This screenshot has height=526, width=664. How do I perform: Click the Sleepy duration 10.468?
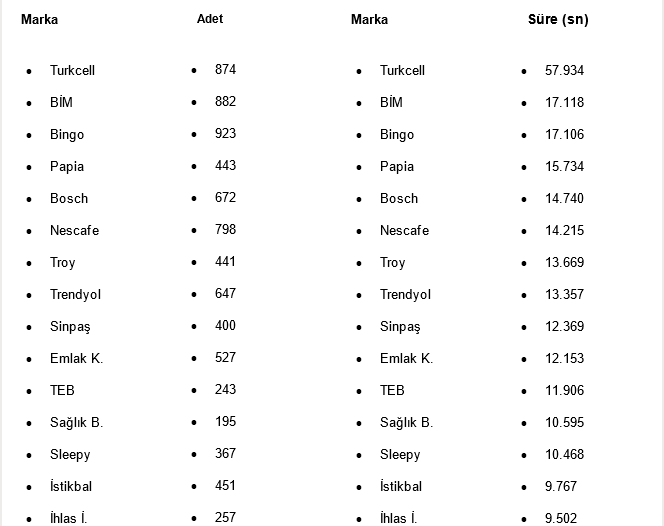(564, 455)
